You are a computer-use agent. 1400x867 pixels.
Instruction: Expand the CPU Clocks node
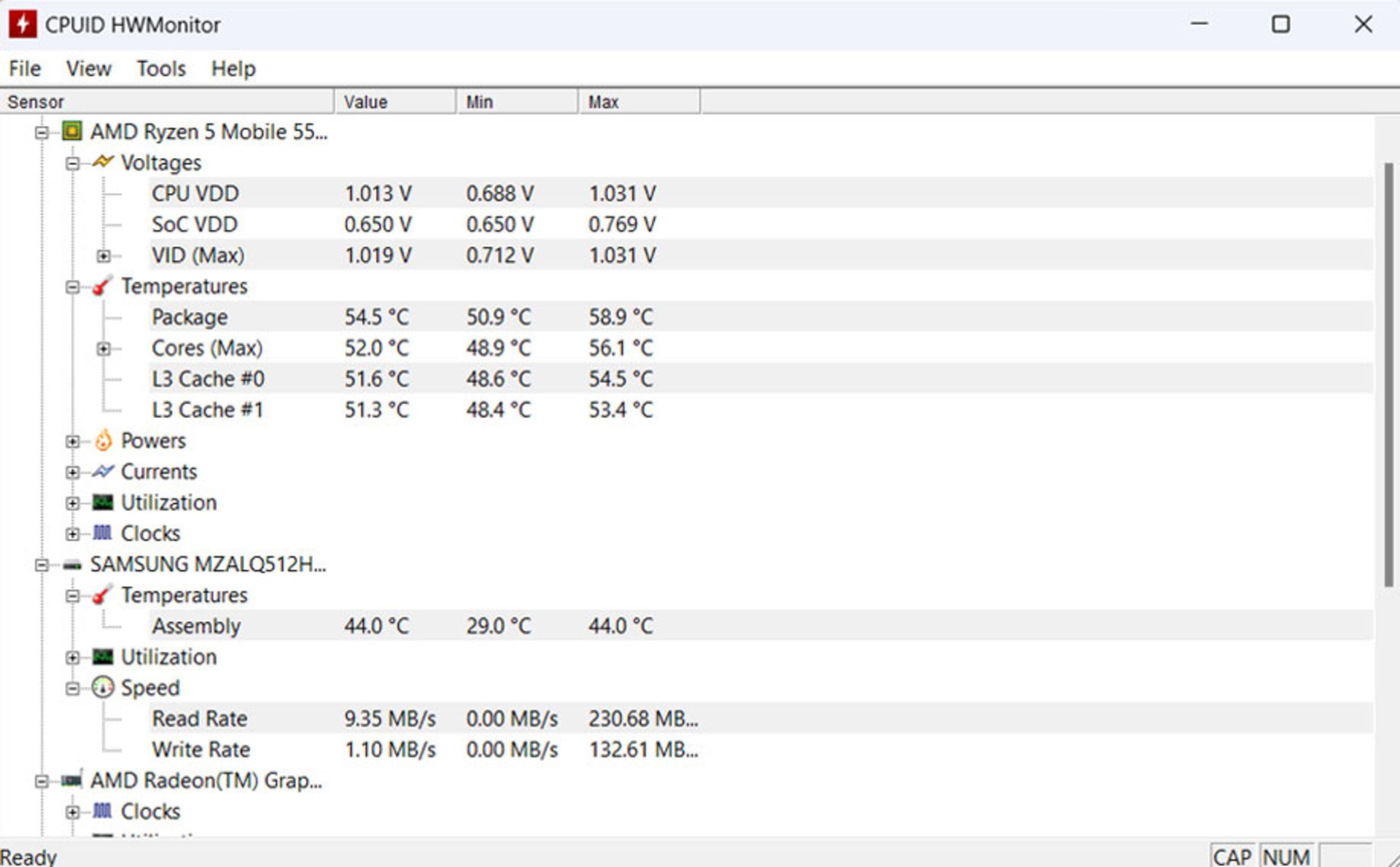(72, 534)
